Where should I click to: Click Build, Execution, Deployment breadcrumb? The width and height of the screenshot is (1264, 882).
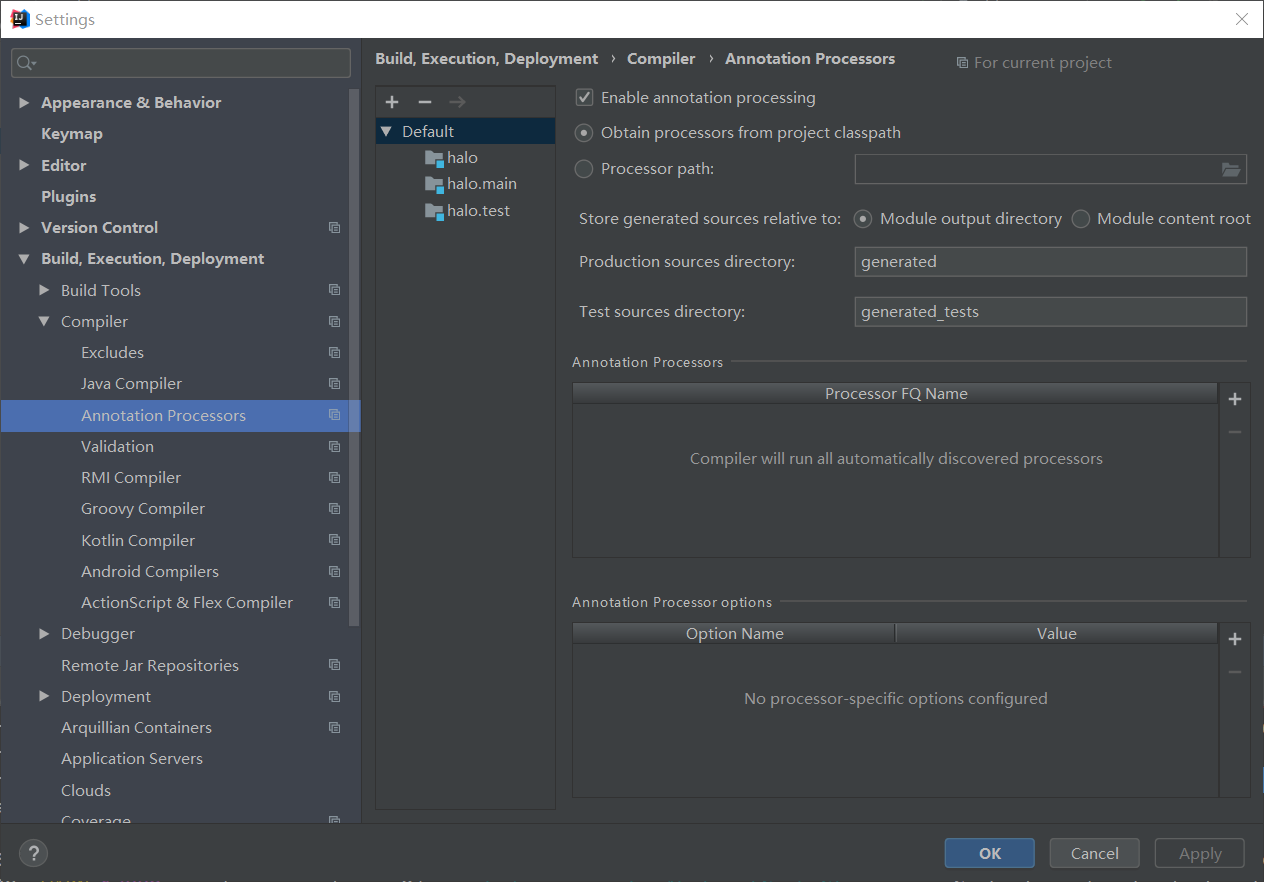pyautogui.click(x=487, y=59)
